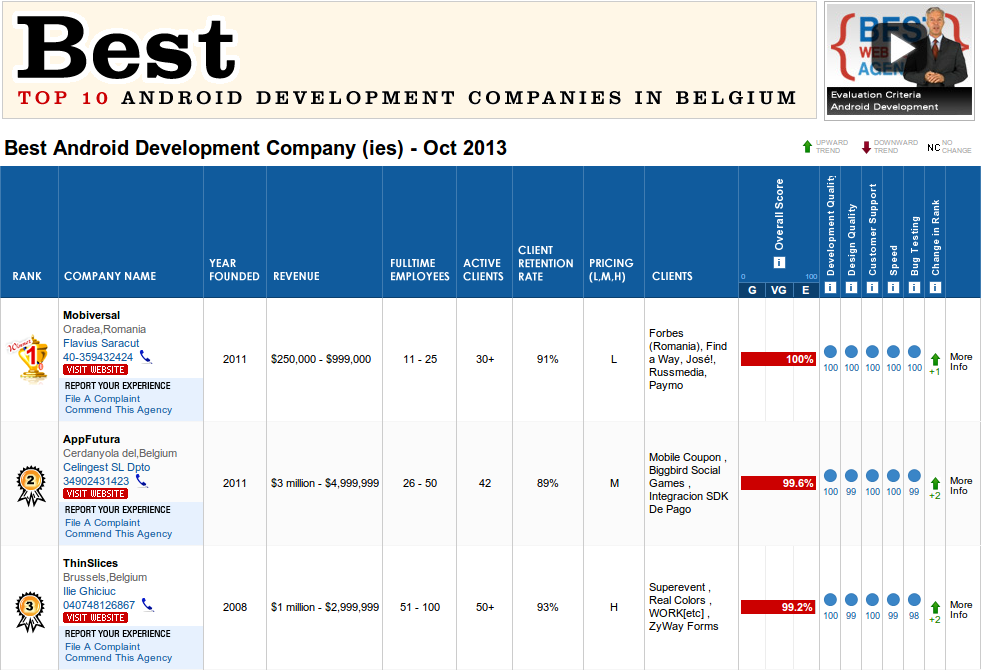Click the info icon under Overall Score
Image resolution: width=982 pixels, height=670 pixels.
tap(779, 263)
